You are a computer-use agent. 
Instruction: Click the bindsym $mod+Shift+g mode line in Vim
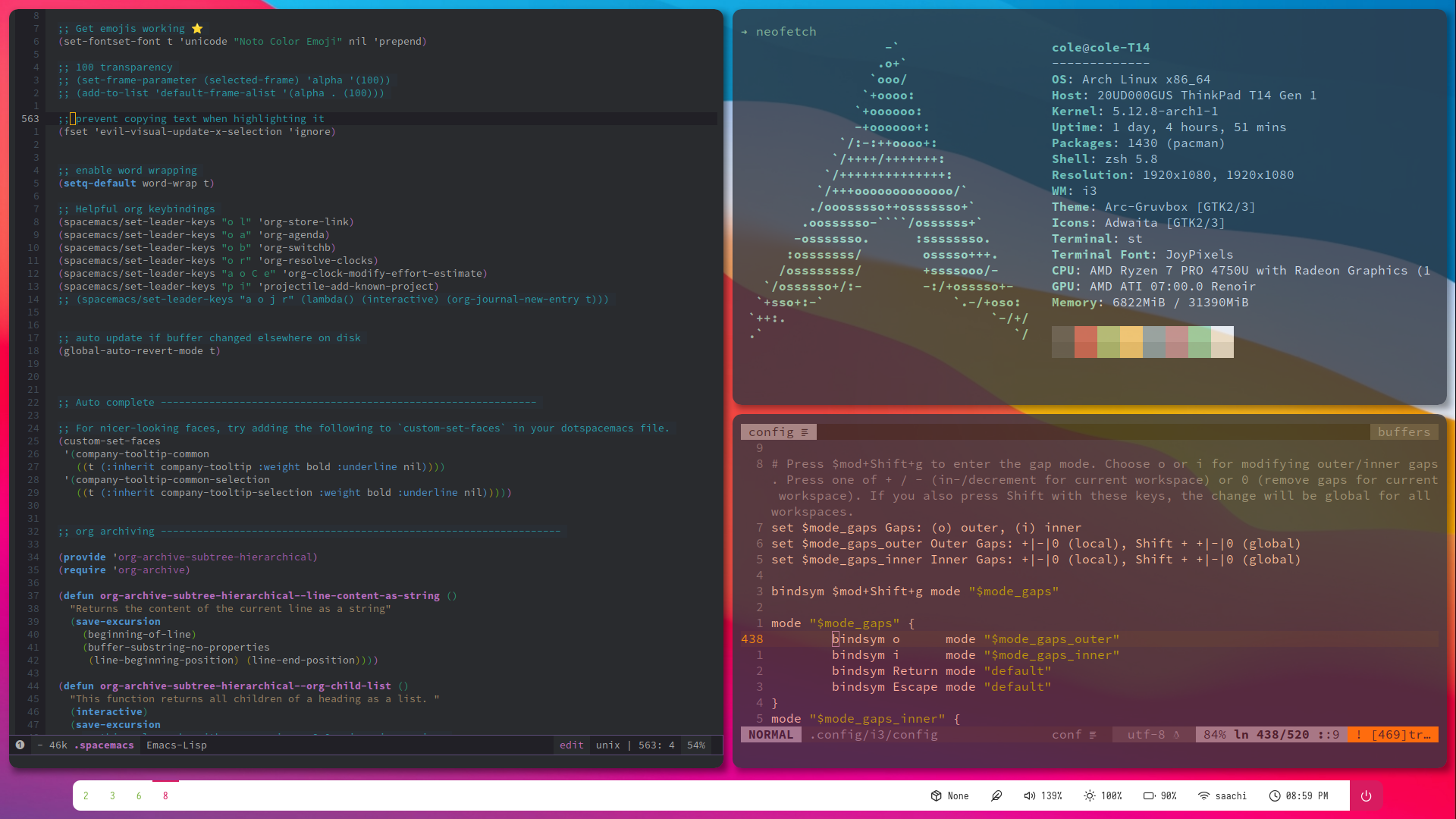point(915,591)
